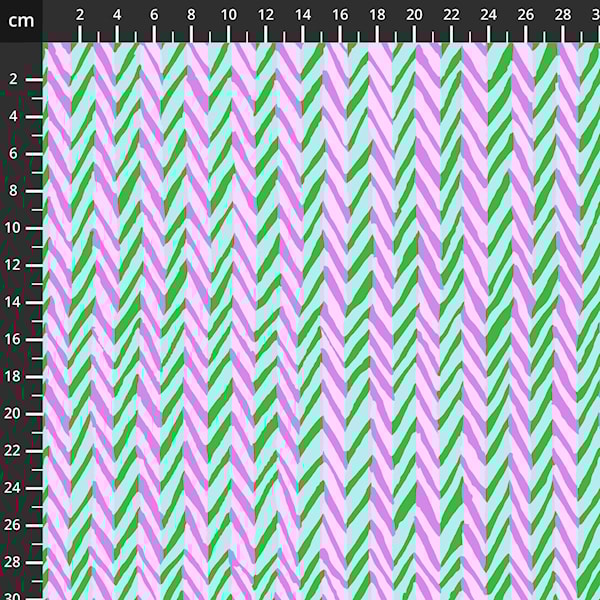Select 16 on the horizontal ruler

[340, 15]
